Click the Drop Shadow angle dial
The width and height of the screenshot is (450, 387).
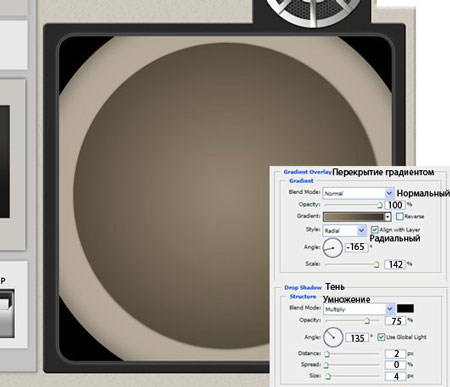333,337
